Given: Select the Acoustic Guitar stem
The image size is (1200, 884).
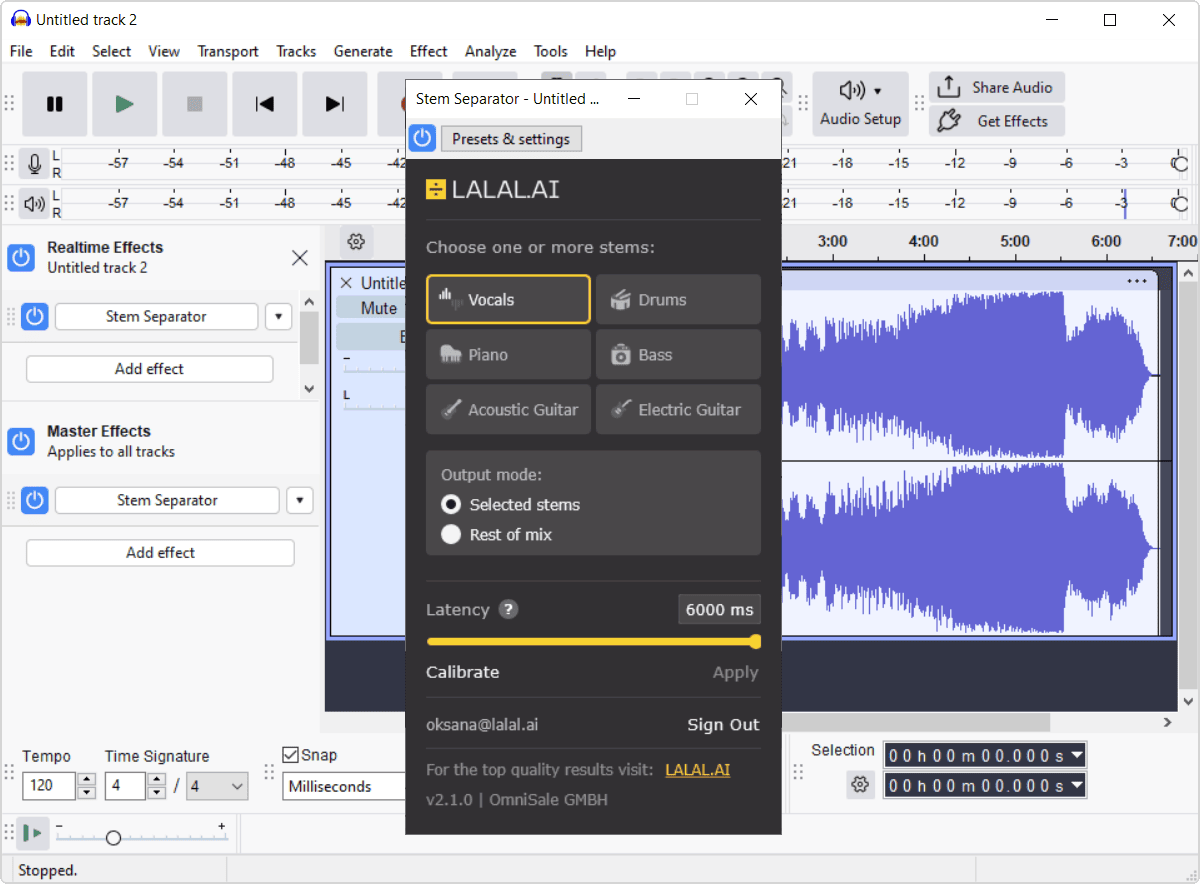Looking at the screenshot, I should (x=508, y=410).
